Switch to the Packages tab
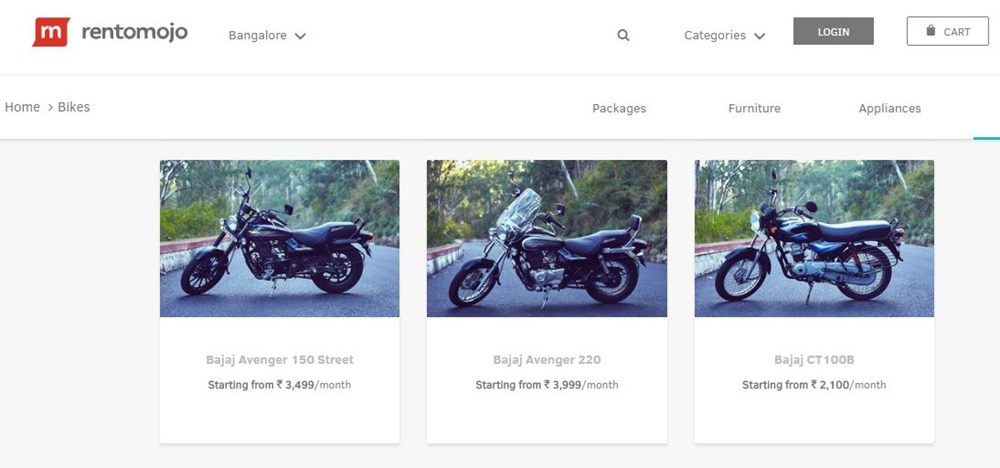 pos(619,108)
